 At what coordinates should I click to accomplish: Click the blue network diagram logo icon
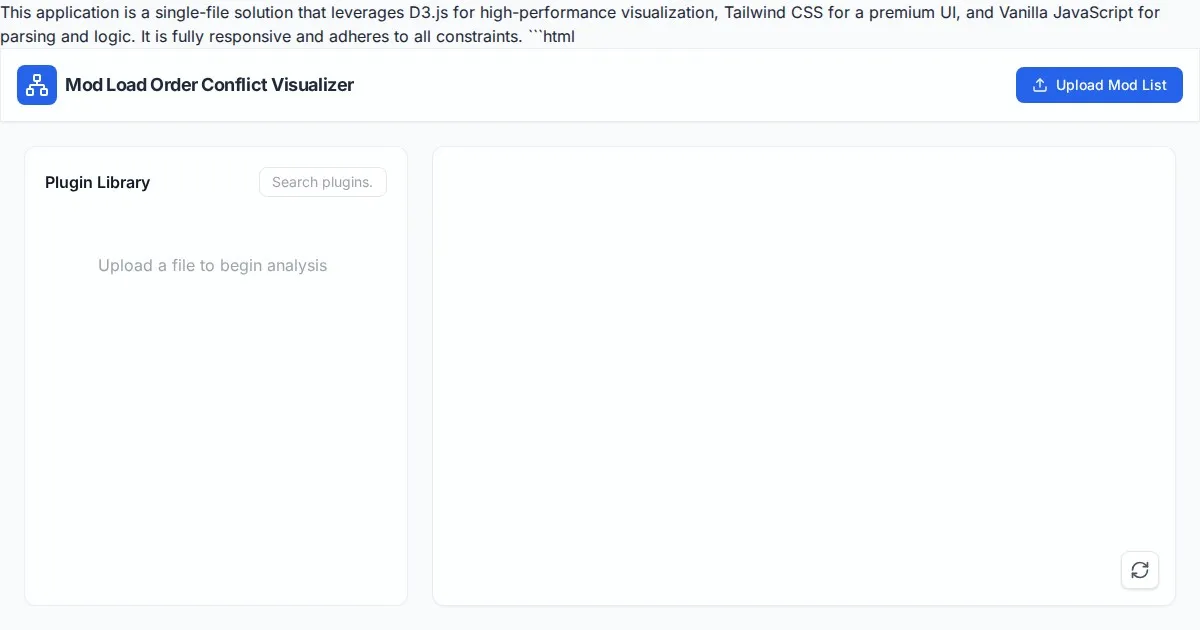click(37, 85)
